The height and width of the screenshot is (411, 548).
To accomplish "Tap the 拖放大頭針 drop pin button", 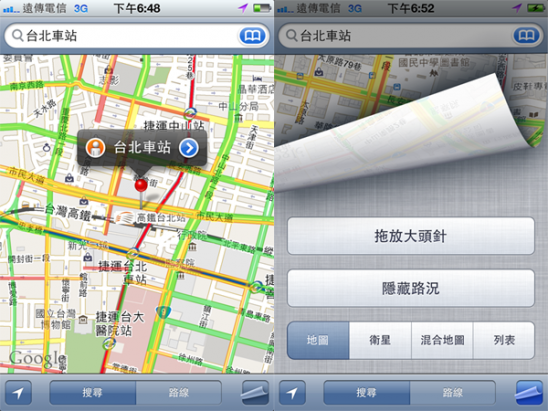I will (411, 236).
